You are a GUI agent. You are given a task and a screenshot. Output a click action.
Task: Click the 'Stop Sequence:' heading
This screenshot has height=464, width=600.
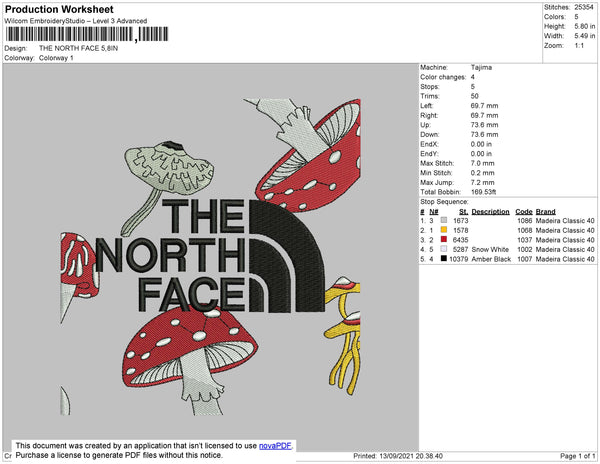(444, 202)
